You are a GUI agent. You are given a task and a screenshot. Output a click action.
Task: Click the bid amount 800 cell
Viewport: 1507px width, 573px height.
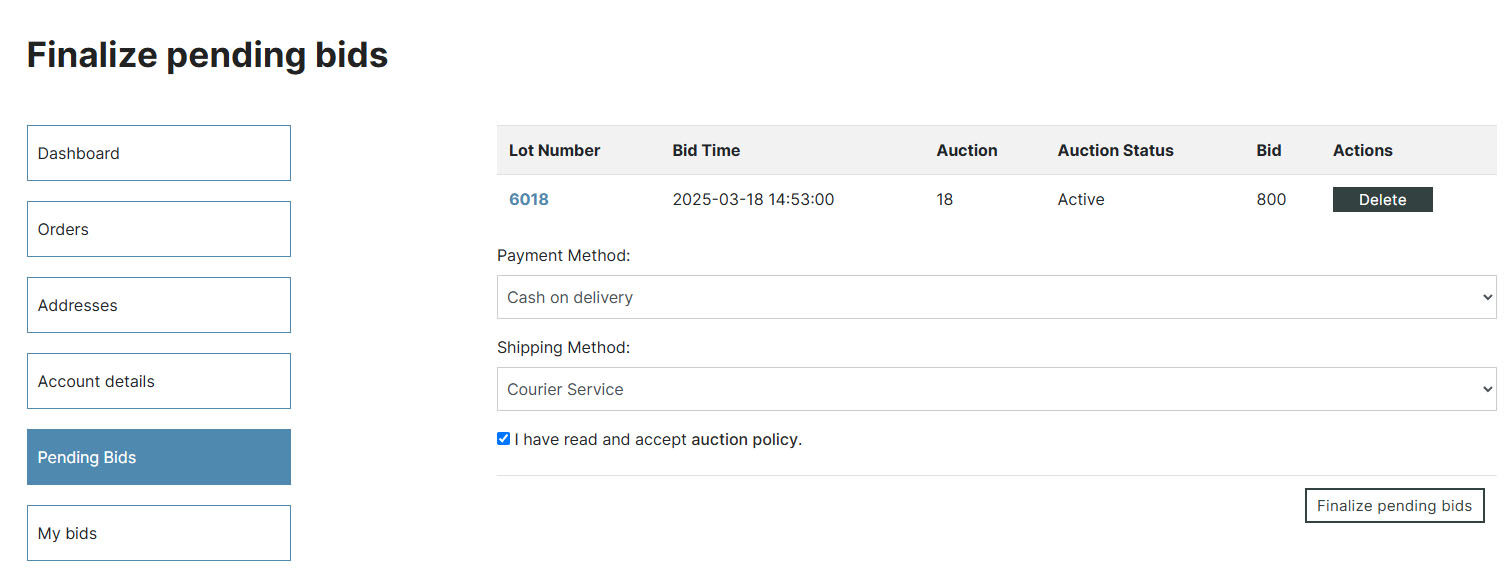click(x=1271, y=199)
